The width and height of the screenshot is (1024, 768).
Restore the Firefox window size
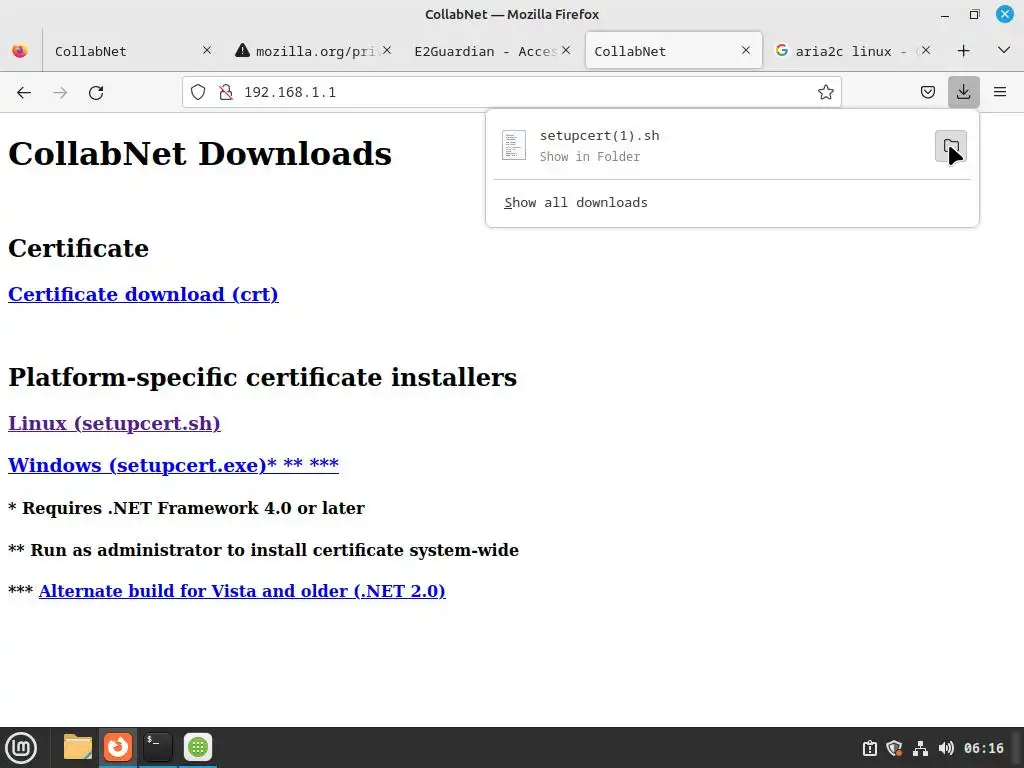pos(974,14)
